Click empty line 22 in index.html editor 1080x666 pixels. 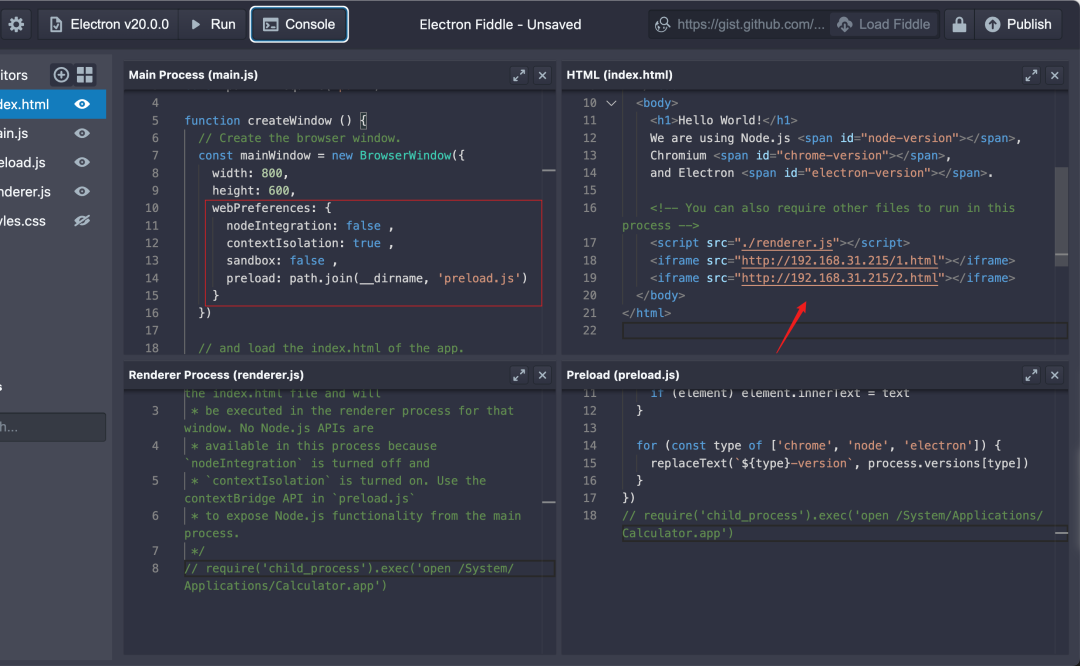tap(844, 331)
